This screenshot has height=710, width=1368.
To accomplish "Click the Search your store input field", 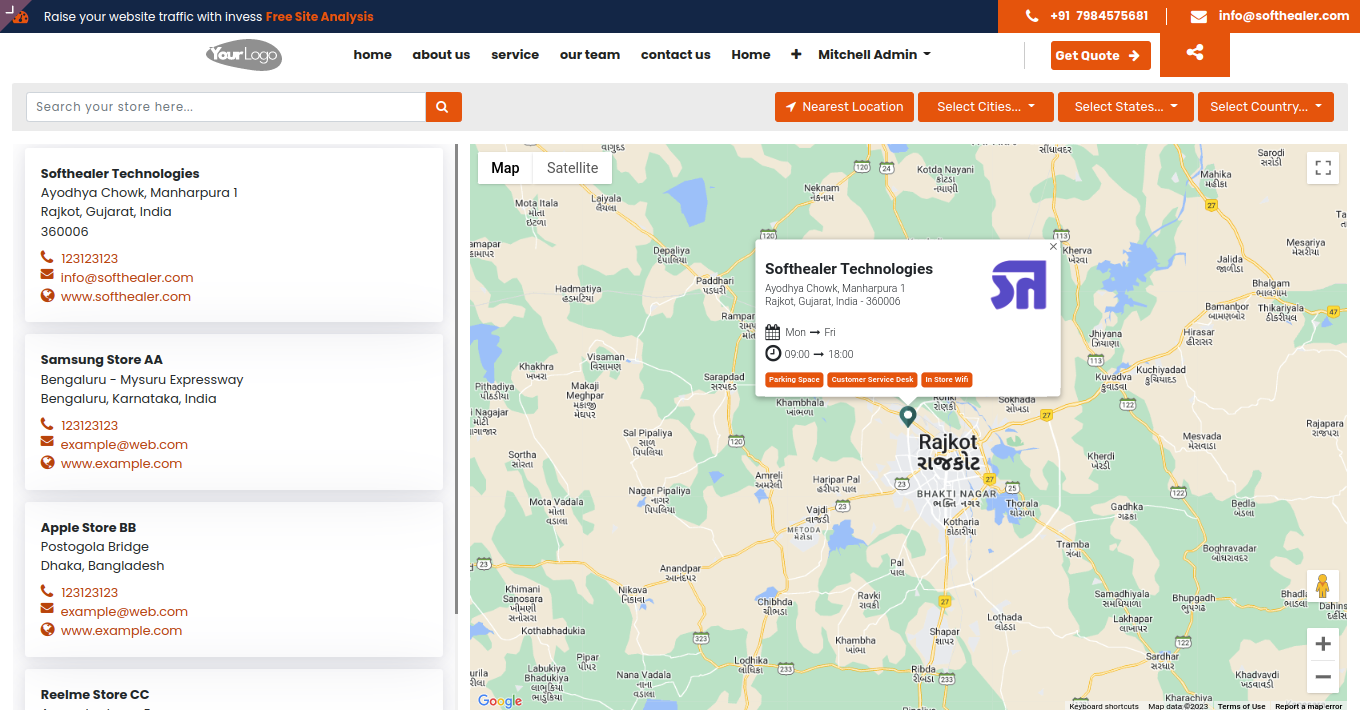I will coord(226,107).
